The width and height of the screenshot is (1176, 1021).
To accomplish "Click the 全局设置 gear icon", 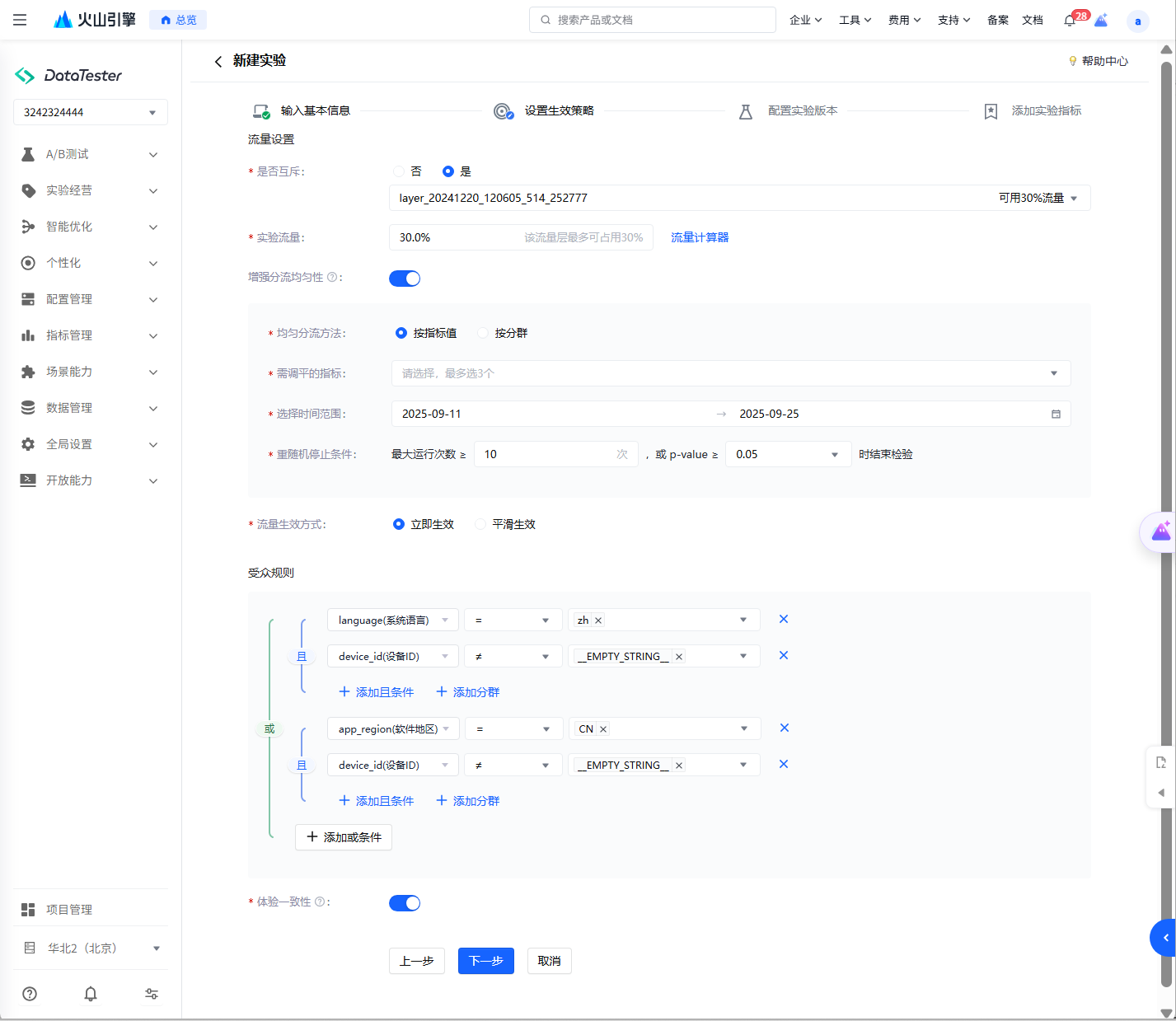I will (x=28, y=444).
